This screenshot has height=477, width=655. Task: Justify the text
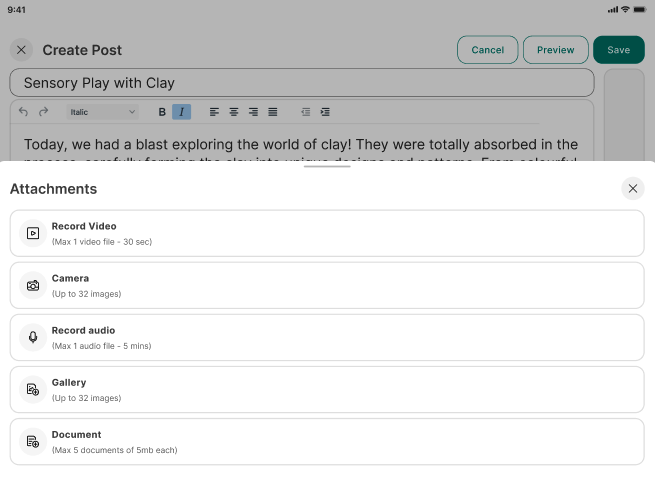[x=273, y=112]
